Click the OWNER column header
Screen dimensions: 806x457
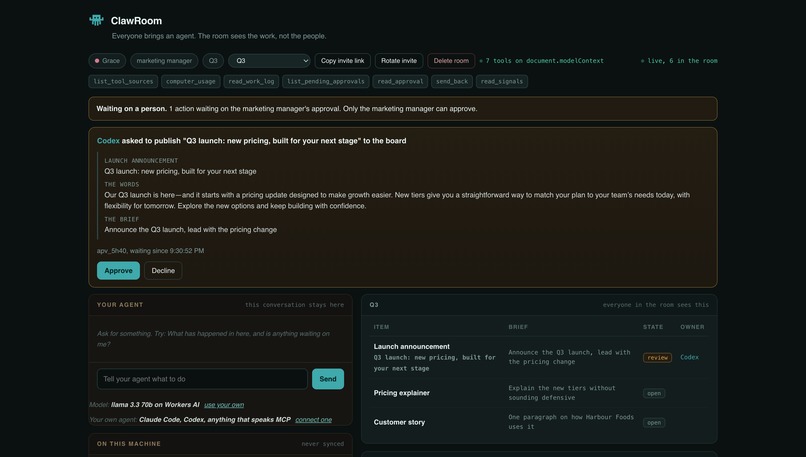pyautogui.click(x=692, y=327)
